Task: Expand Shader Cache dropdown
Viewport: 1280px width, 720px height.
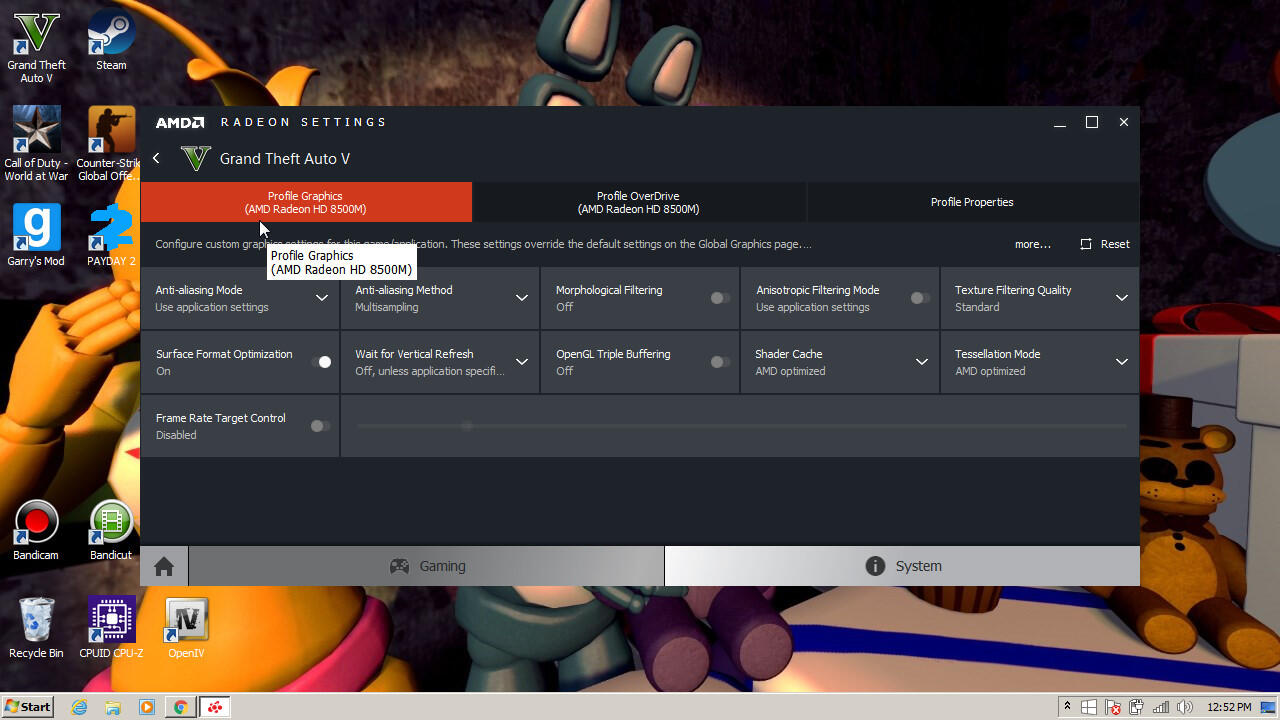Action: click(922, 362)
